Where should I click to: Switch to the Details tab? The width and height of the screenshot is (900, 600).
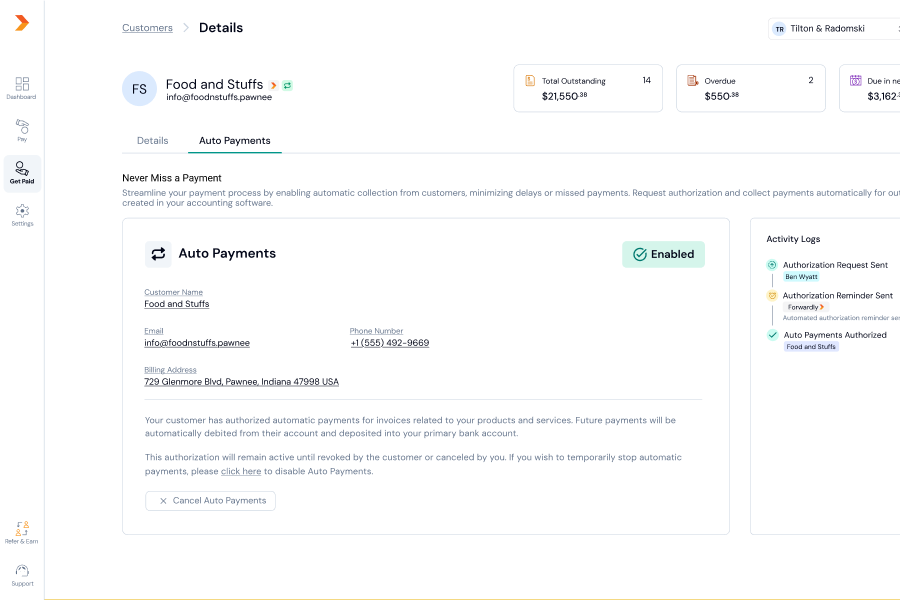tap(153, 141)
